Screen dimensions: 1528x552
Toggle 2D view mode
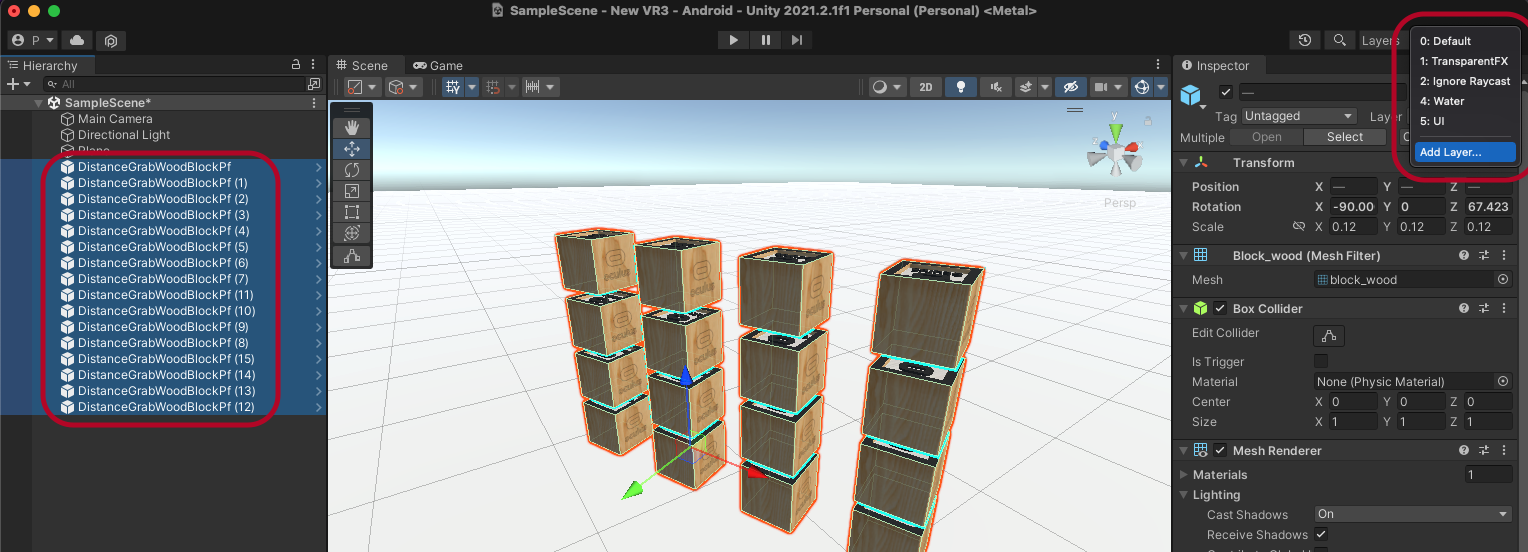point(926,87)
